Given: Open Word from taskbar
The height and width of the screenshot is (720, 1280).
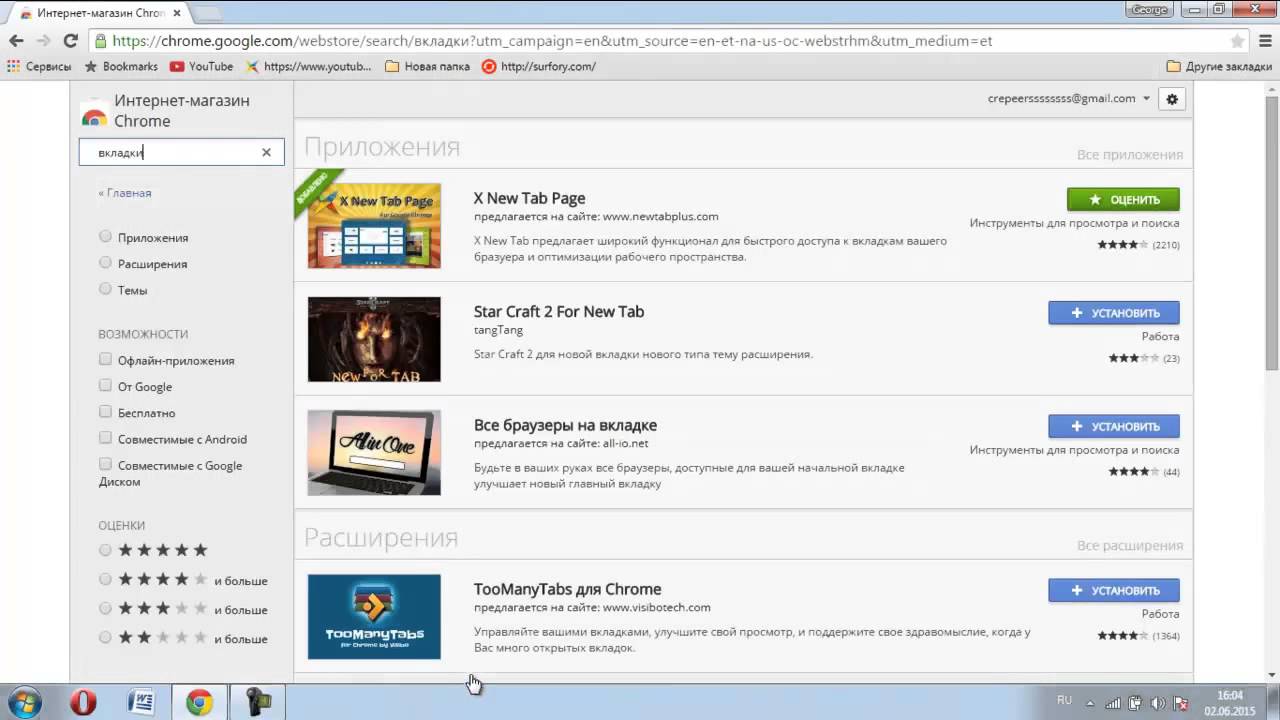Looking at the screenshot, I should (x=141, y=703).
